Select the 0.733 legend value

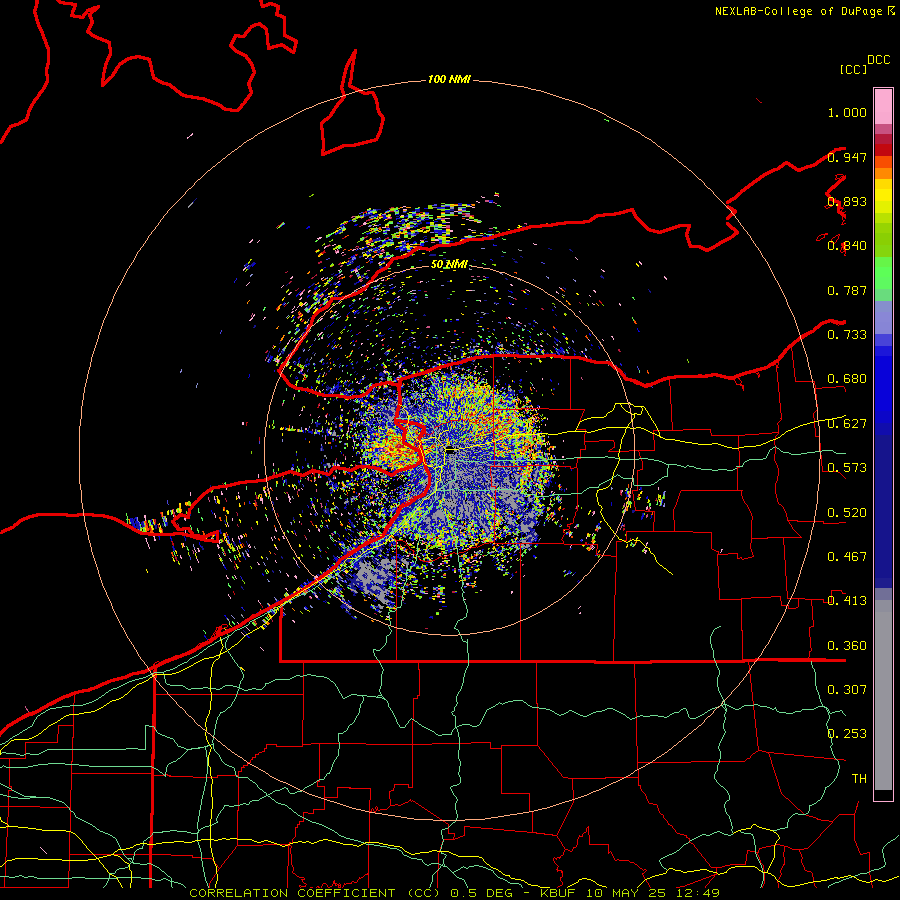click(847, 335)
